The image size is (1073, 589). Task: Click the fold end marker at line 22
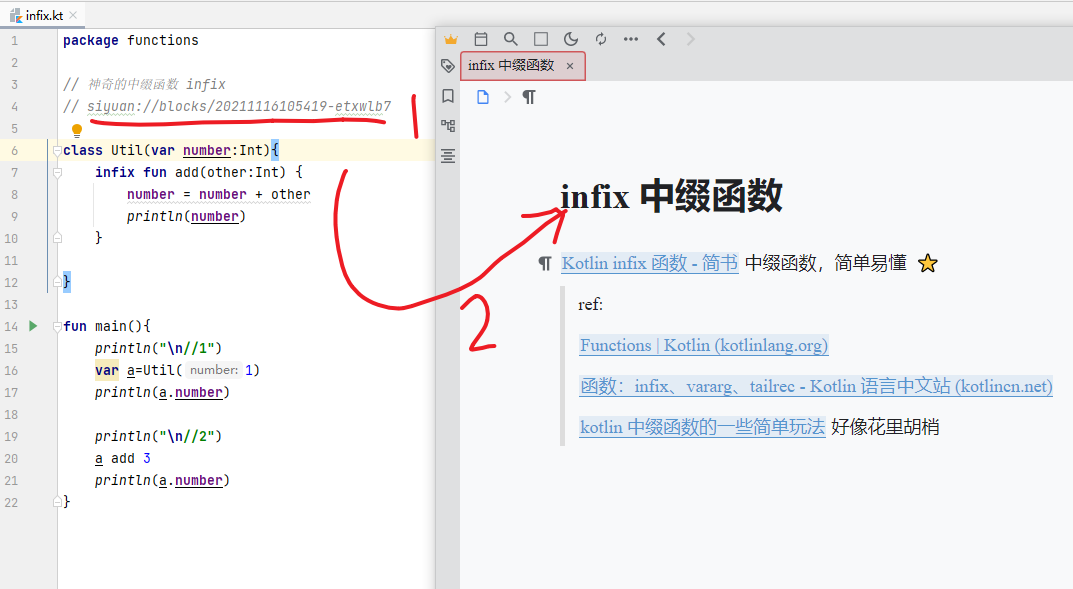pos(57,502)
